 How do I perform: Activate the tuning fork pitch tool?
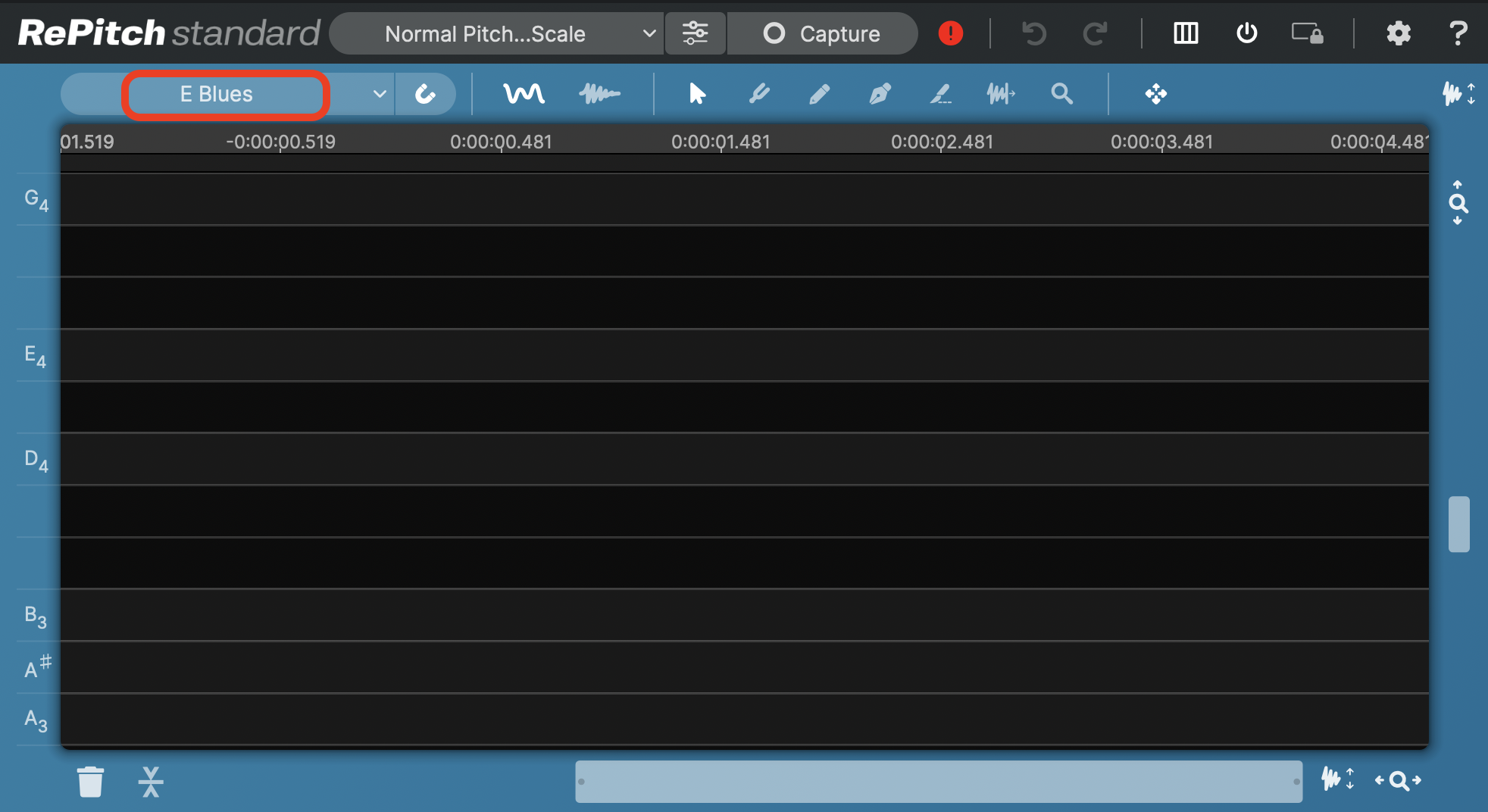pos(759,94)
